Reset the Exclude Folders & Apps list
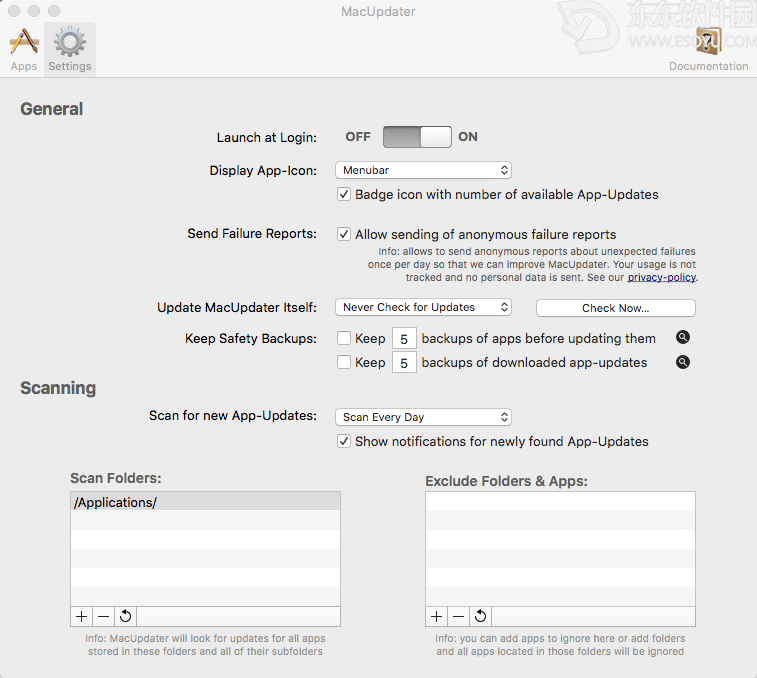The image size is (757, 678). tap(480, 617)
